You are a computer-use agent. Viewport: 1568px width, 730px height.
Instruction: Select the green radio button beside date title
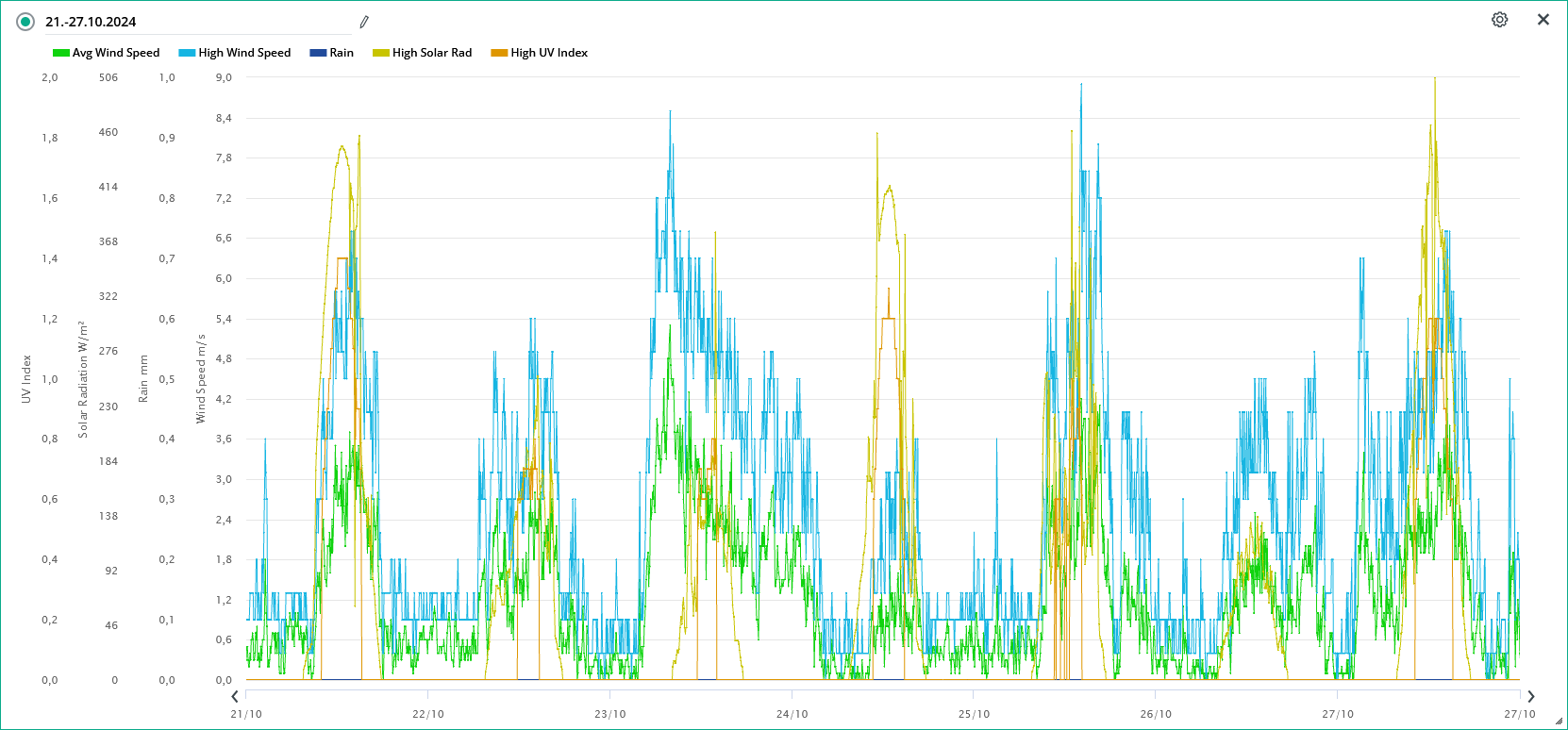pyautogui.click(x=25, y=22)
